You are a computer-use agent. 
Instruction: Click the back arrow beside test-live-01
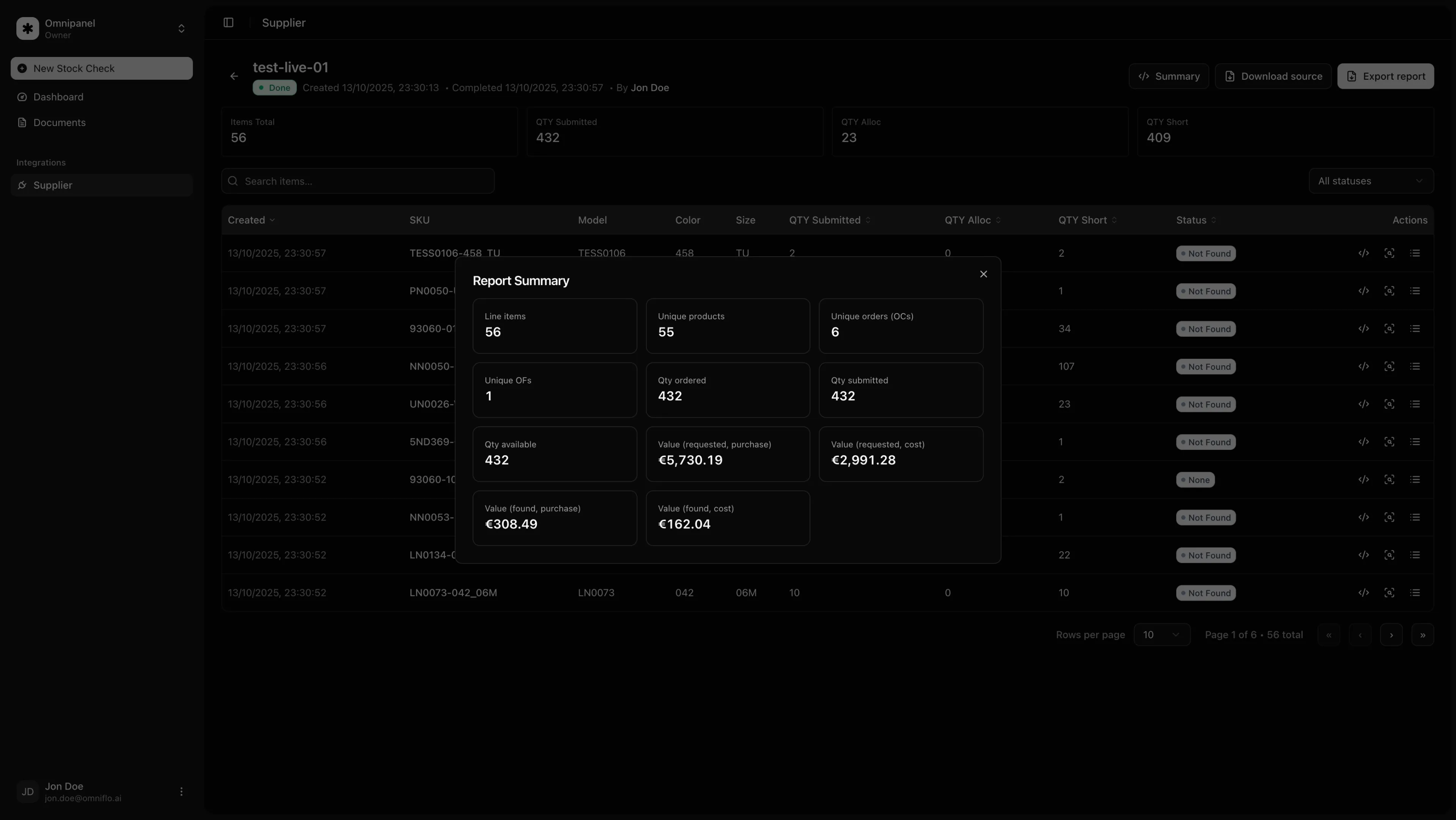point(234,76)
